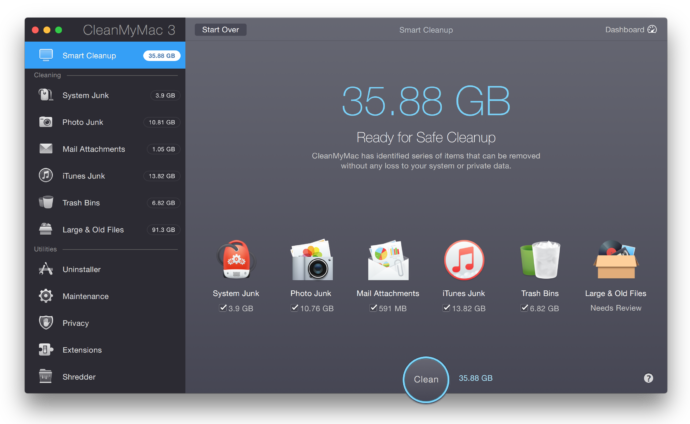Click the Large & Old Files sidebar icon
Viewport: 690px width, 424px height.
pyautogui.click(x=46, y=229)
